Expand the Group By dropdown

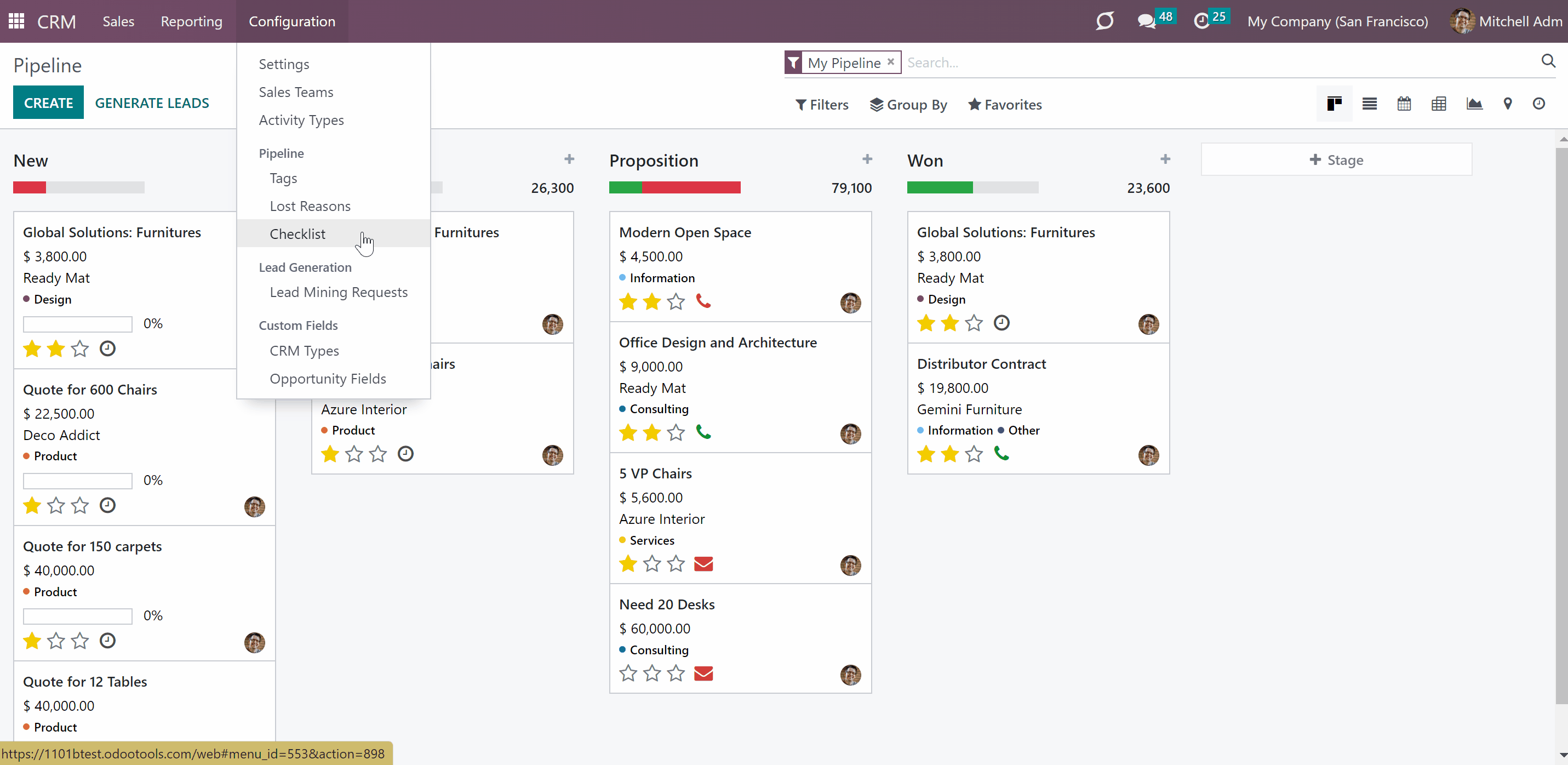908,105
